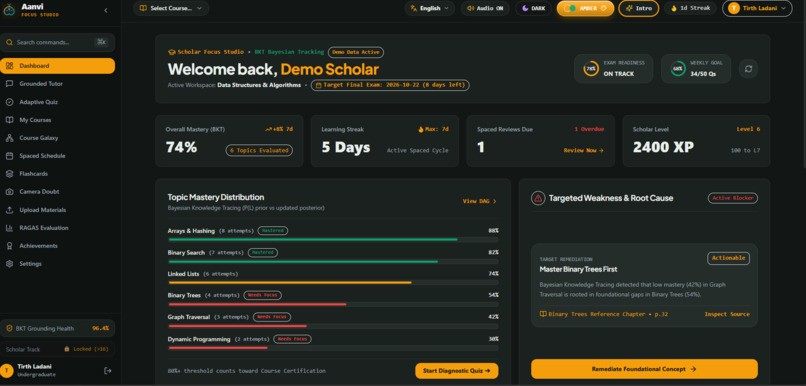Click the Adaptive Quiz check icon

(9, 102)
